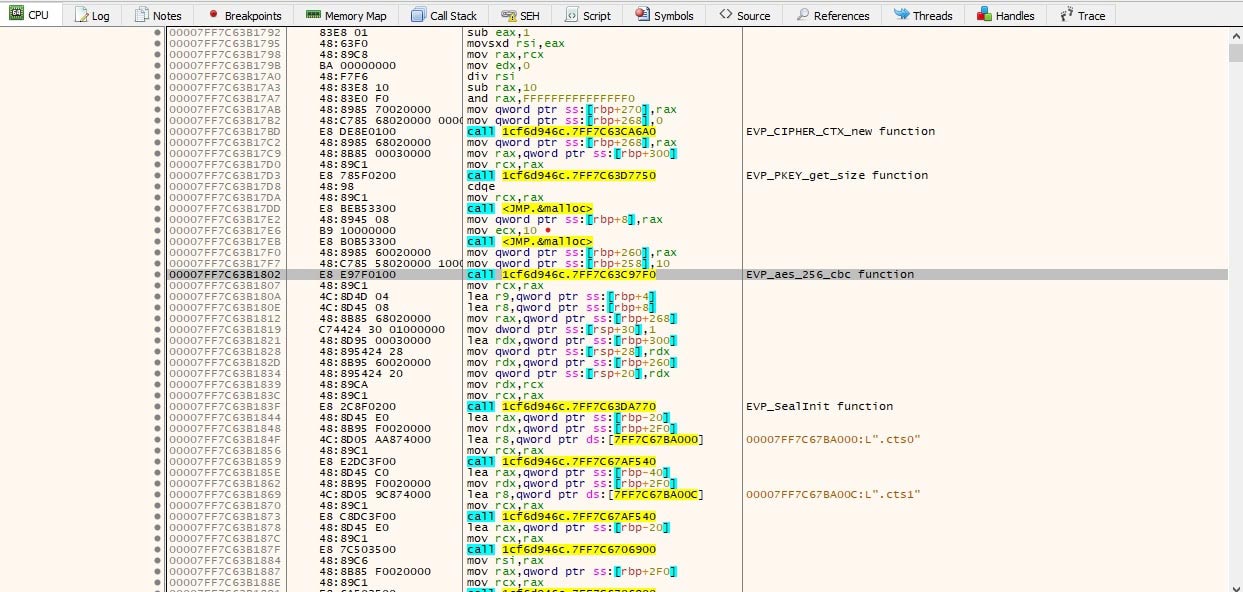
Task: Select the div rsi instruction row
Action: (487, 76)
